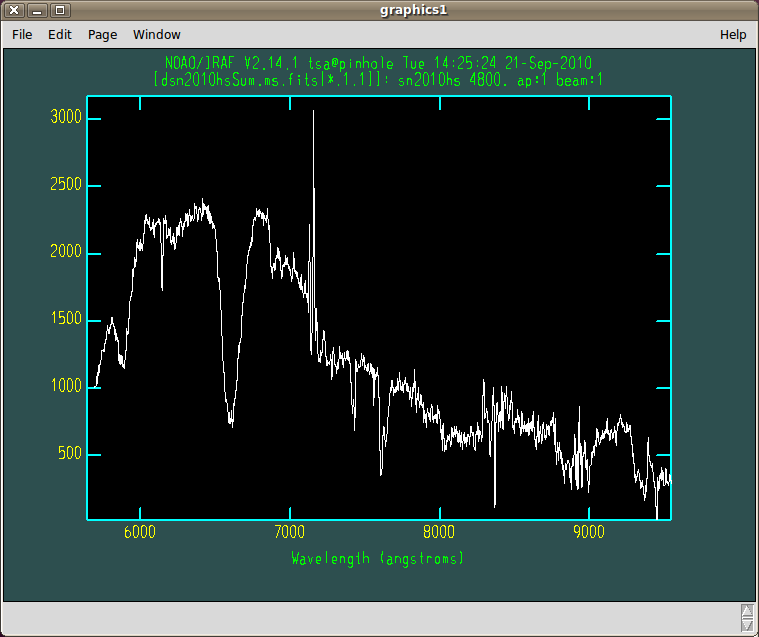Maximize the graphics1 window
This screenshot has height=637, width=759.
tap(59, 10)
